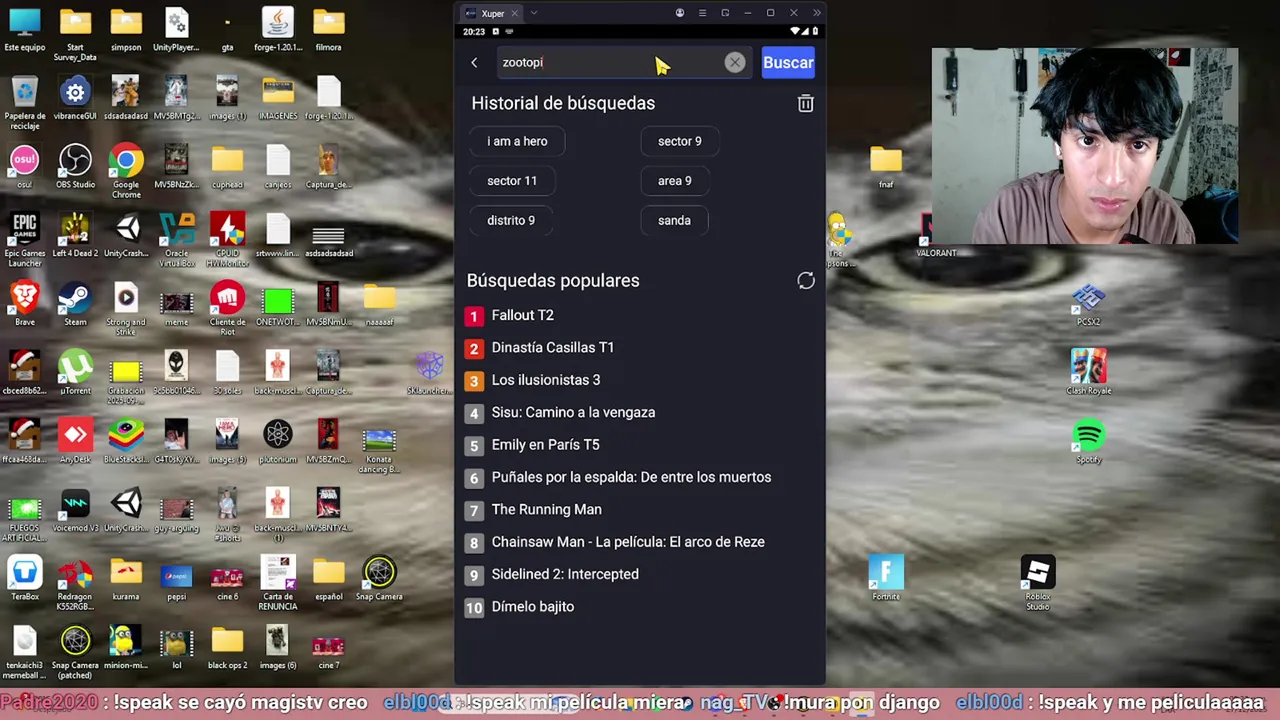Select the Fortnite desktop icon

(x=886, y=579)
